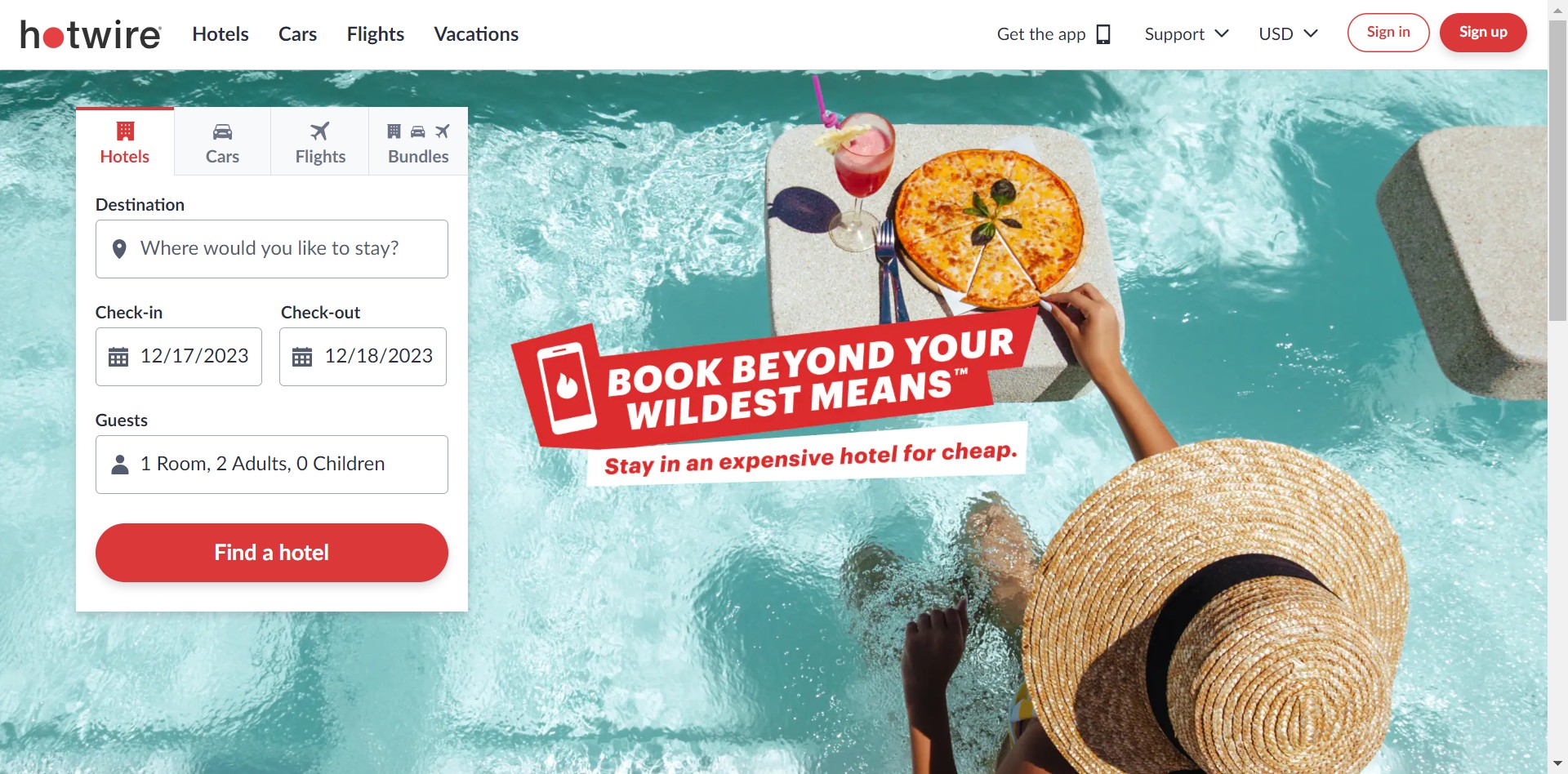Image resolution: width=1568 pixels, height=774 pixels.
Task: Open the USD currency dropdown
Action: click(1289, 34)
